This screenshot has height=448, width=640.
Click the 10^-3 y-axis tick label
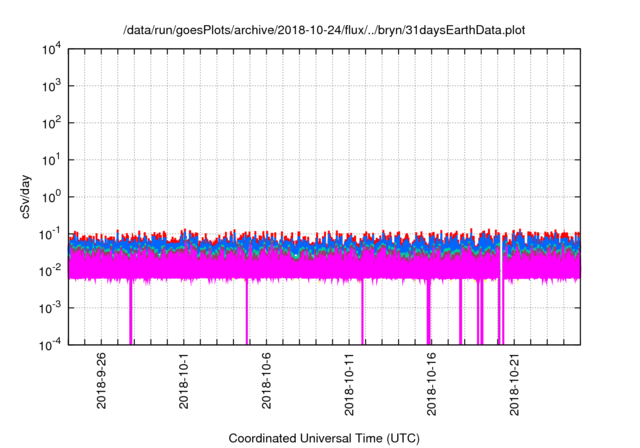coord(52,307)
